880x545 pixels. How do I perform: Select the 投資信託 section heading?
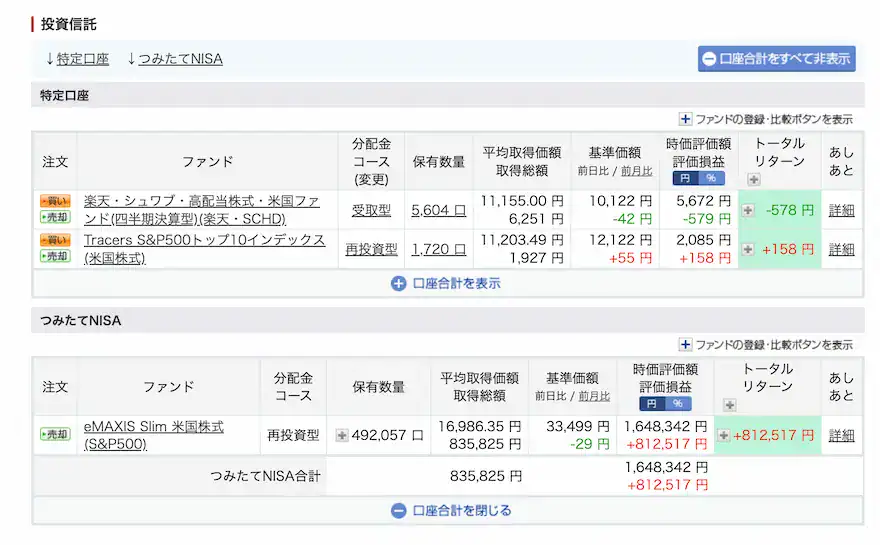click(68, 24)
